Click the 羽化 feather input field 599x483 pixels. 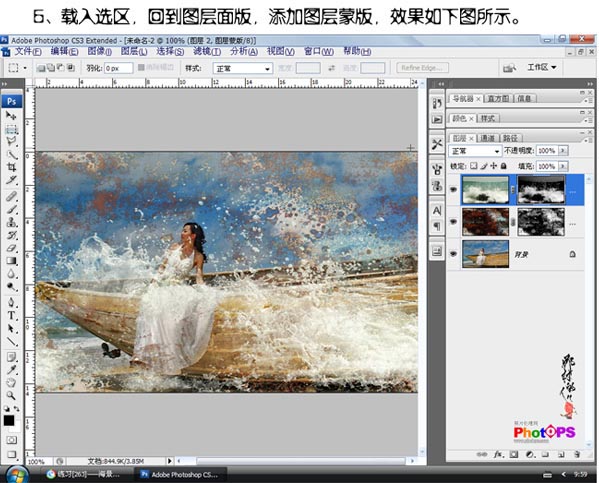(x=118, y=68)
